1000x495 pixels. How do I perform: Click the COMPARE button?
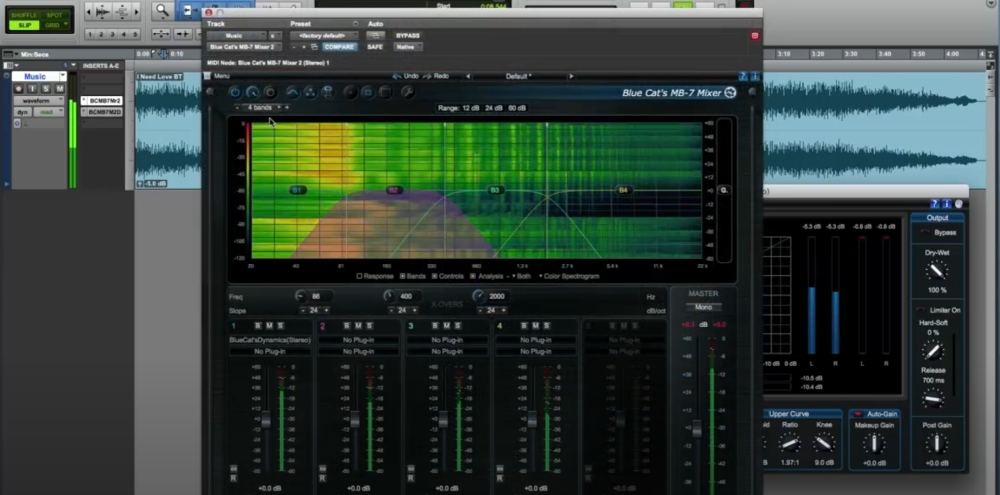pos(339,47)
